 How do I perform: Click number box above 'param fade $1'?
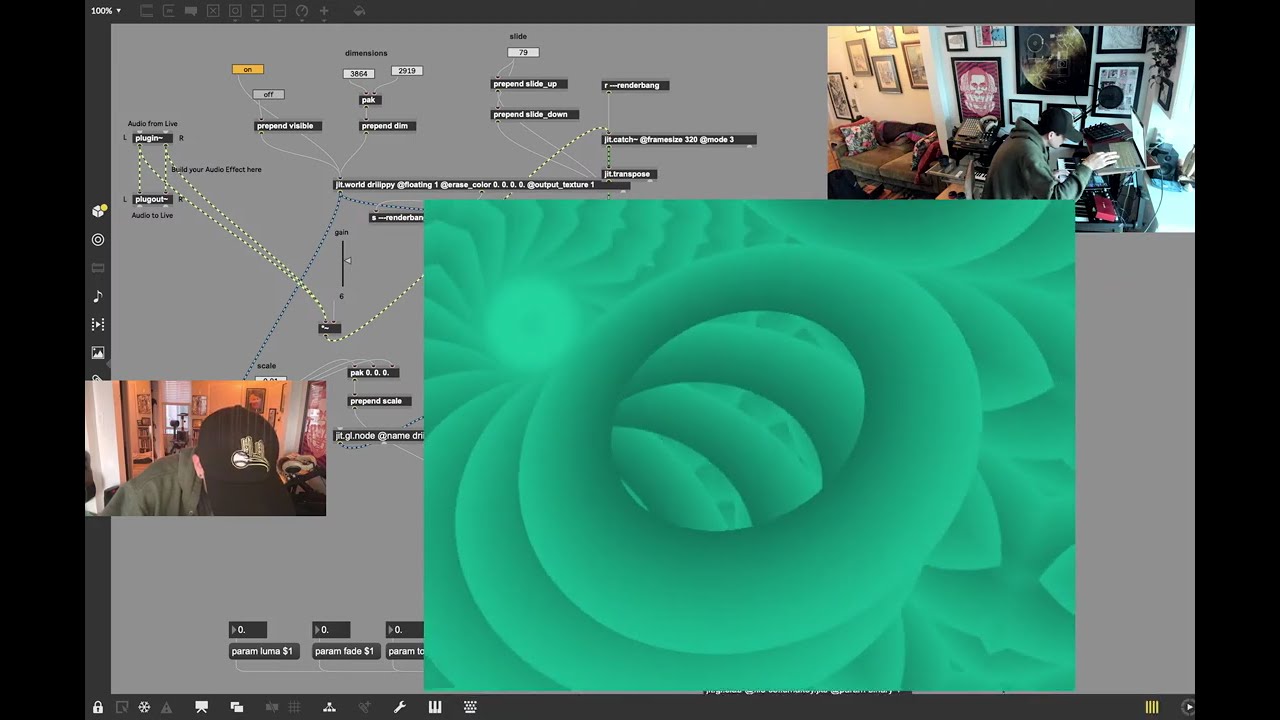click(331, 630)
